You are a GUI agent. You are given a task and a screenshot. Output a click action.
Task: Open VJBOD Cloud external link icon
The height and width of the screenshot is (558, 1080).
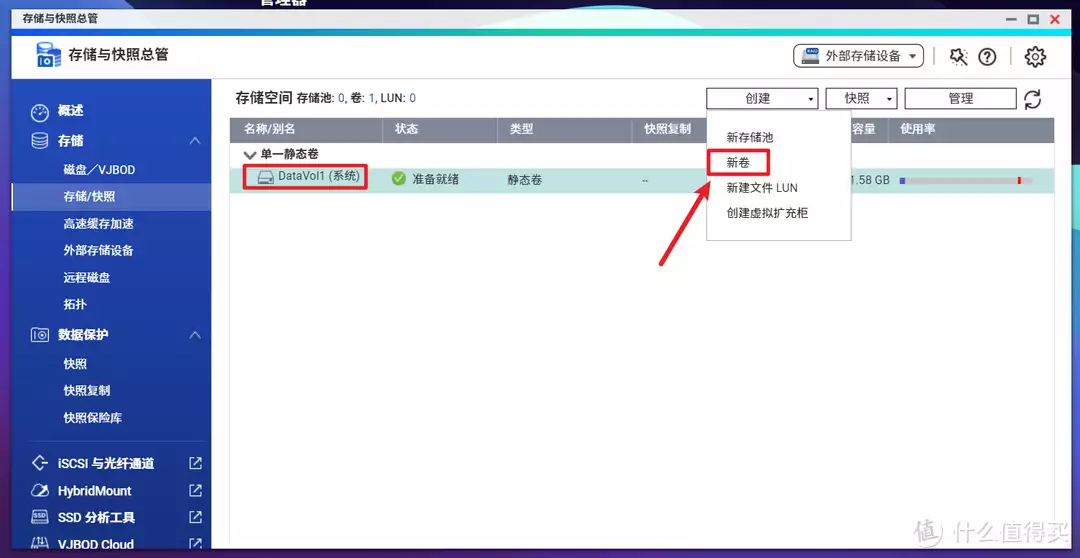point(196,544)
